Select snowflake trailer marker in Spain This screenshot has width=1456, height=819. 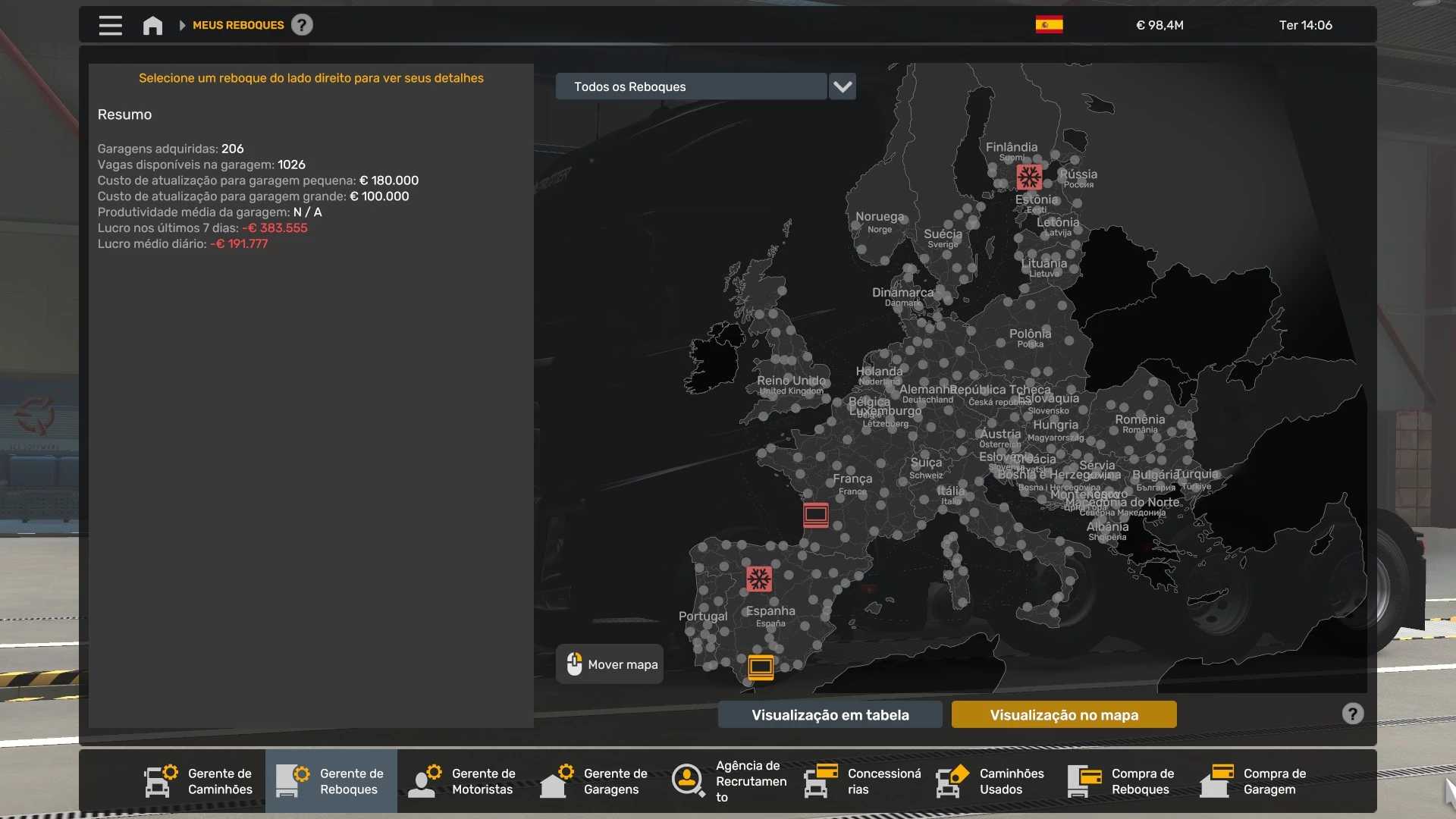758,579
